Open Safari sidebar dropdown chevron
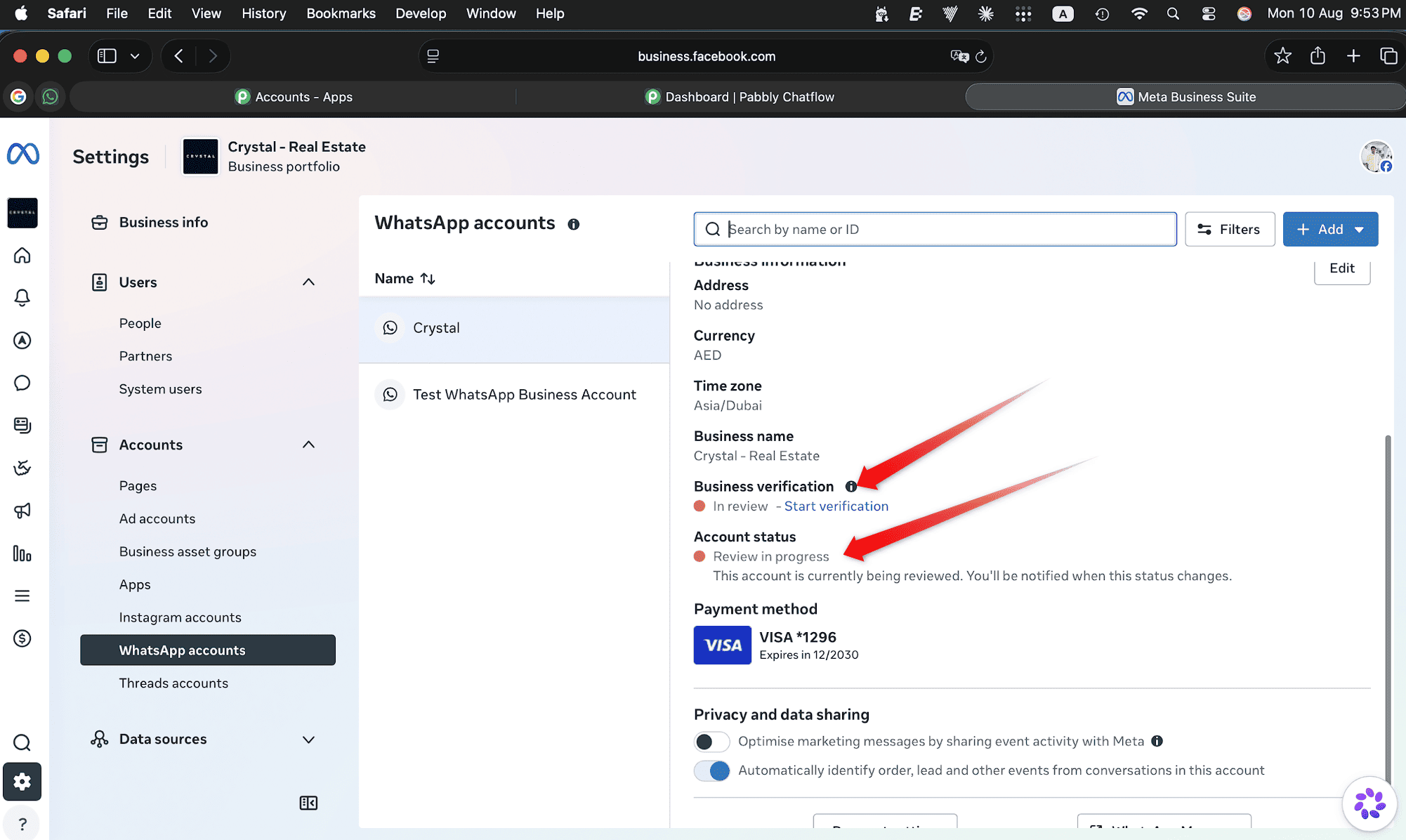Screen dimensions: 1406x840 pos(135,56)
